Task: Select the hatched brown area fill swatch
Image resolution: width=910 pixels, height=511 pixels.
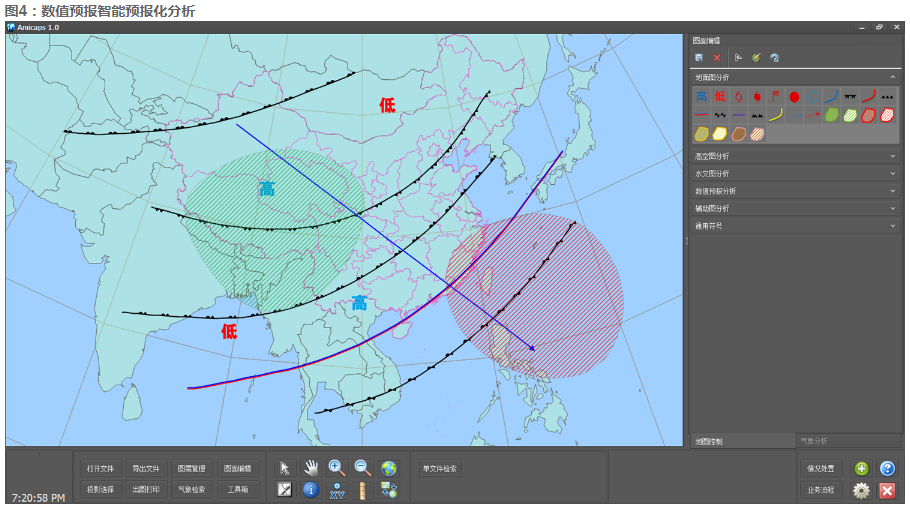Action: click(757, 134)
